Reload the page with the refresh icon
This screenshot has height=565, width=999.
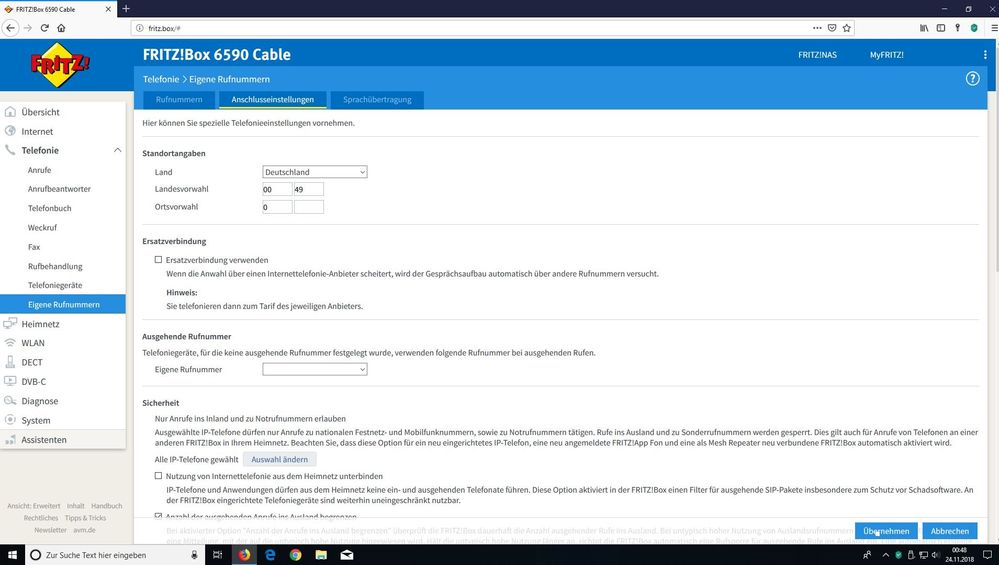click(x=45, y=28)
